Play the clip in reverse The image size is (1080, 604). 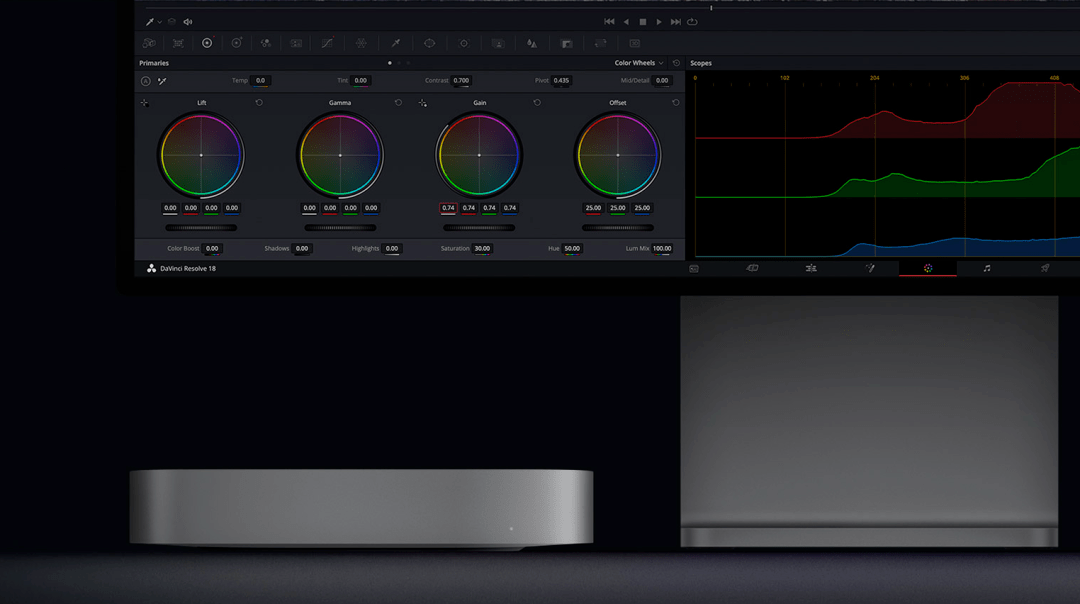(x=626, y=22)
